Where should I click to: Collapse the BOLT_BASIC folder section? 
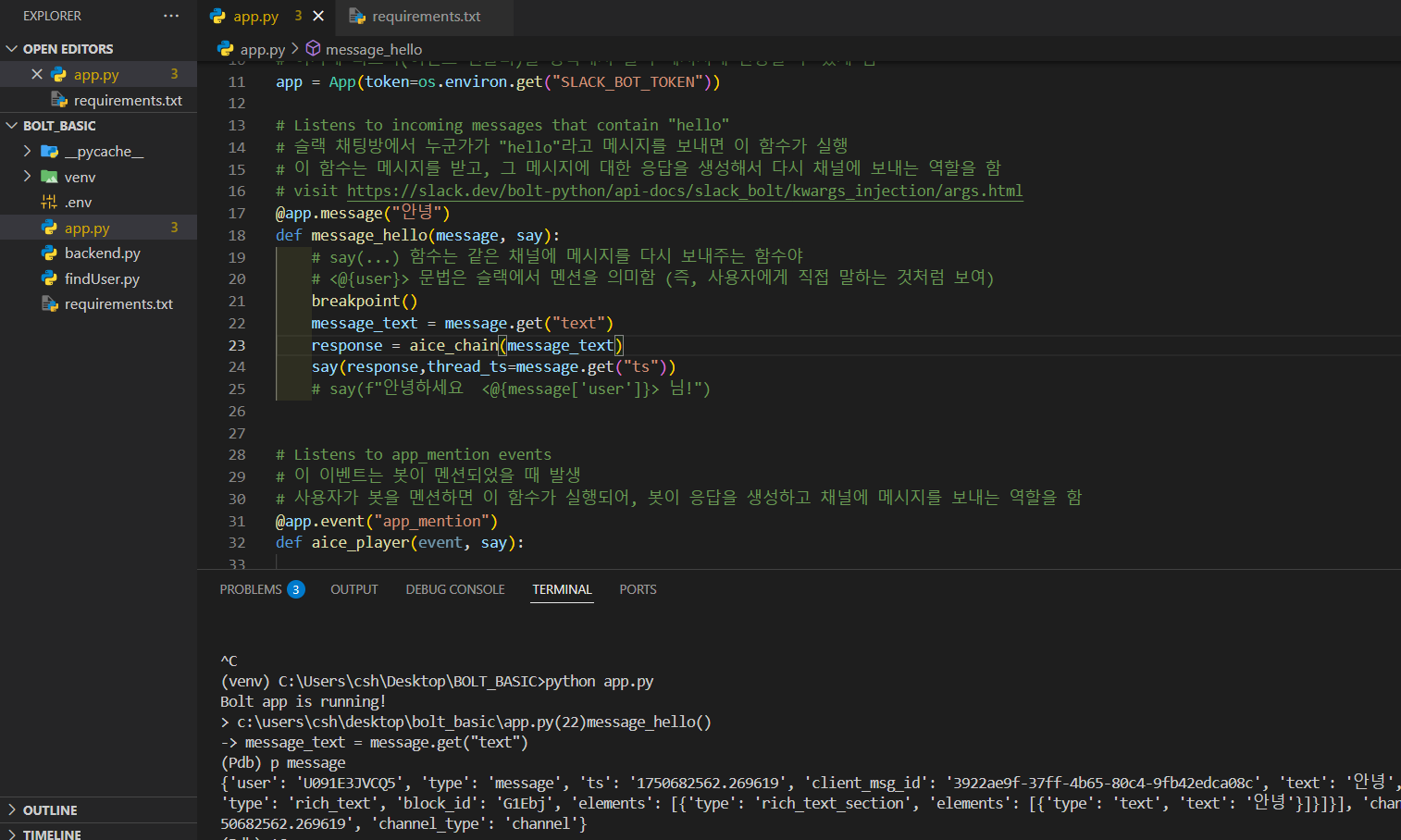pos(12,125)
